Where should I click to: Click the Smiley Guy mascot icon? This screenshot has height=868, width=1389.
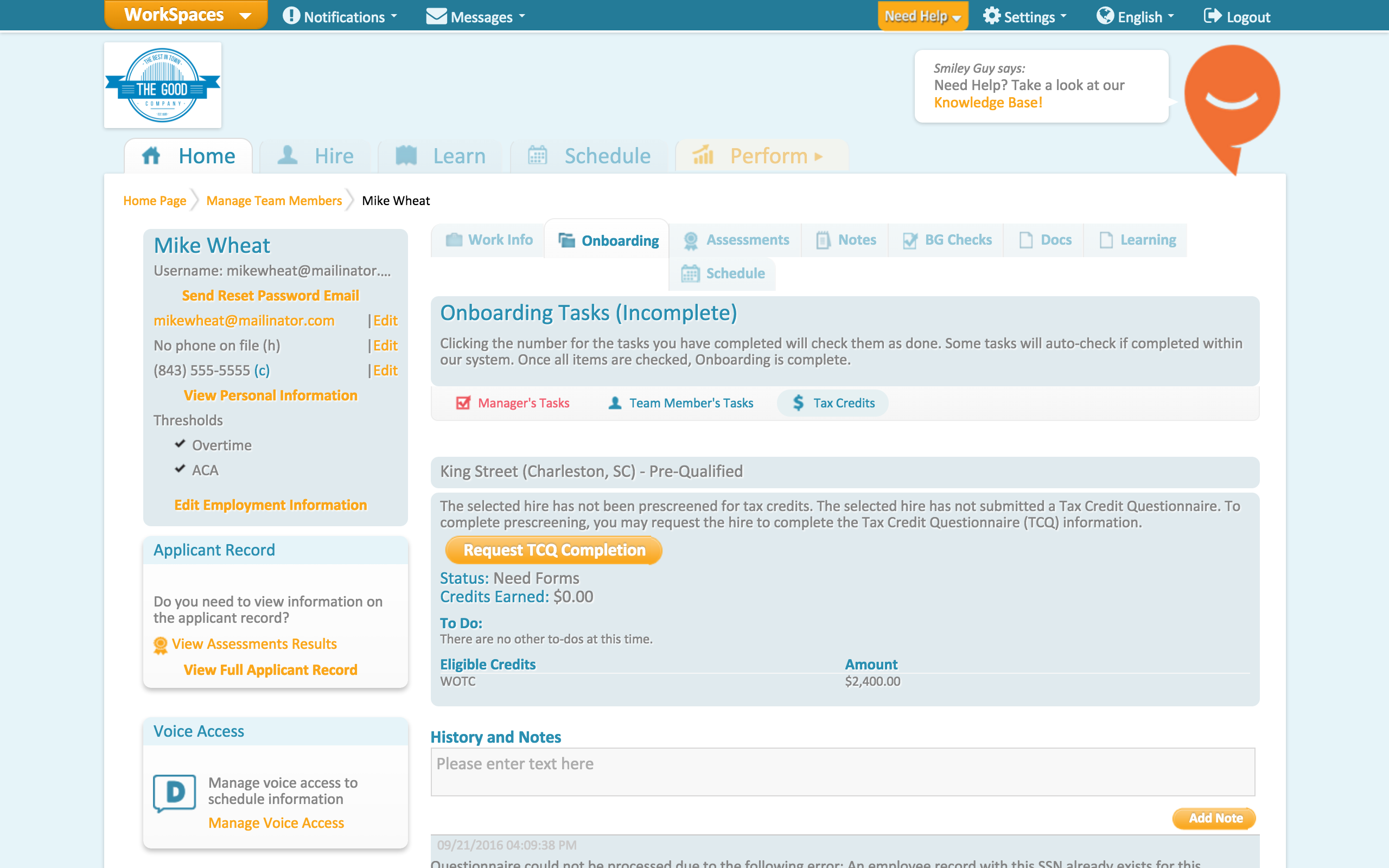click(x=1232, y=98)
